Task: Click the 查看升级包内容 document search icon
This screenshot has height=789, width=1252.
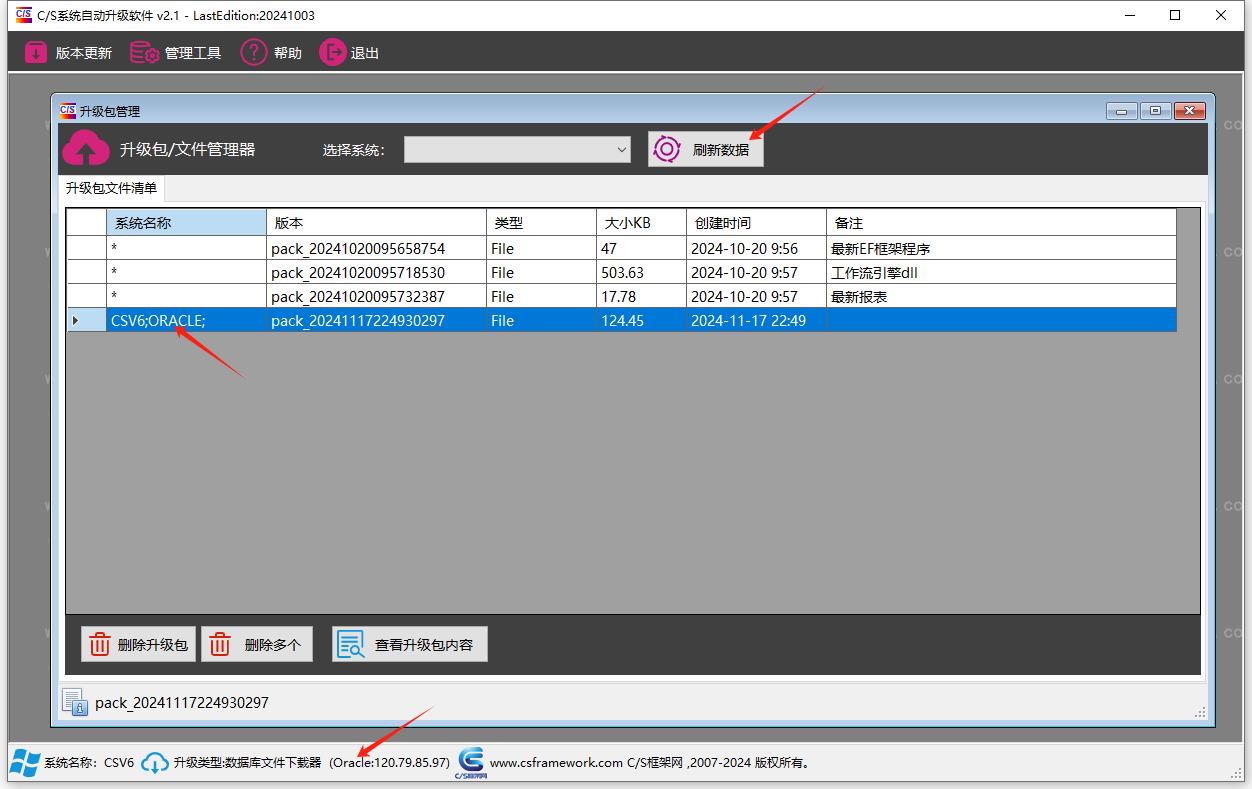Action: click(x=350, y=645)
